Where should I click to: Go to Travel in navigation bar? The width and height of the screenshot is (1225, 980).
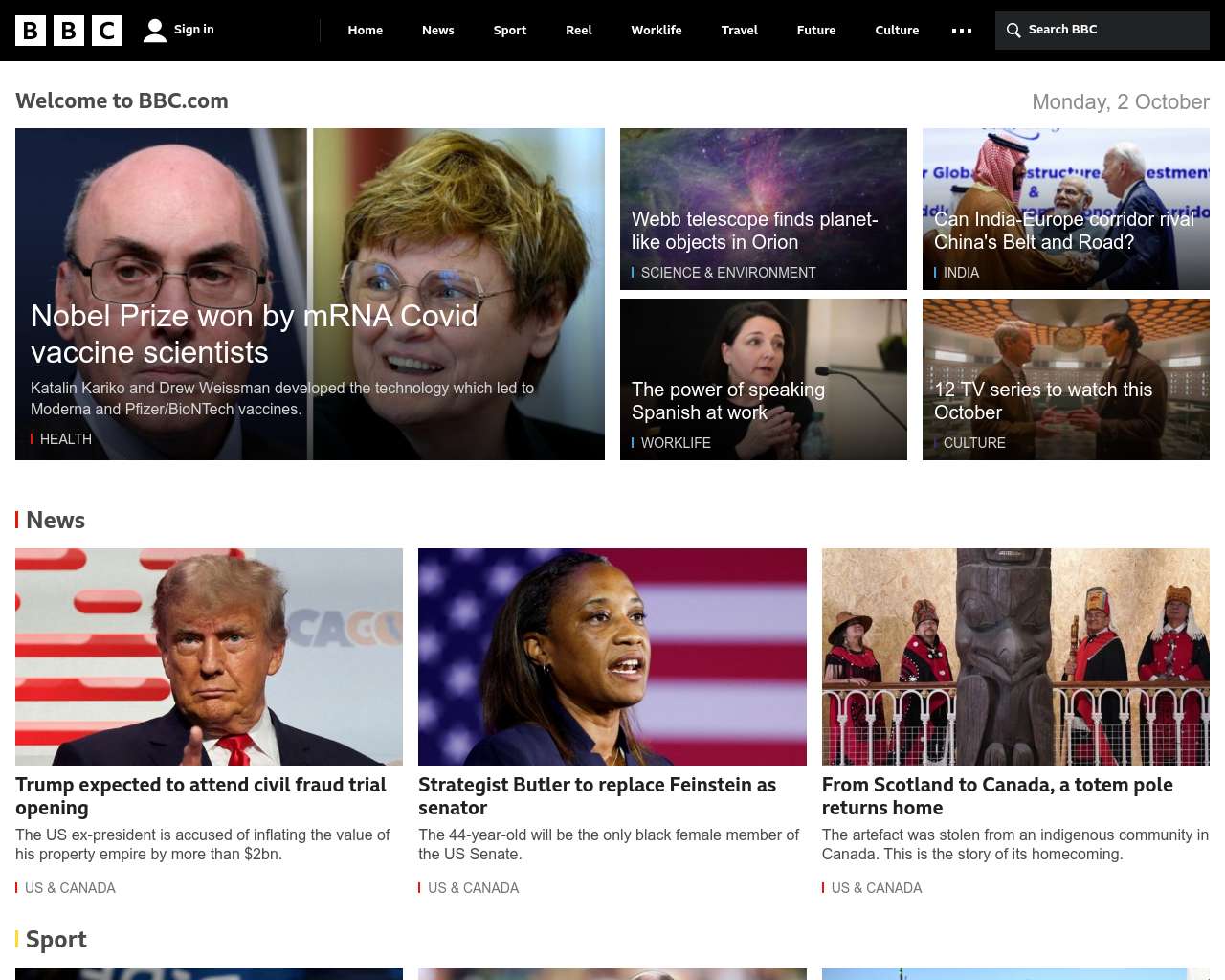pos(740,31)
